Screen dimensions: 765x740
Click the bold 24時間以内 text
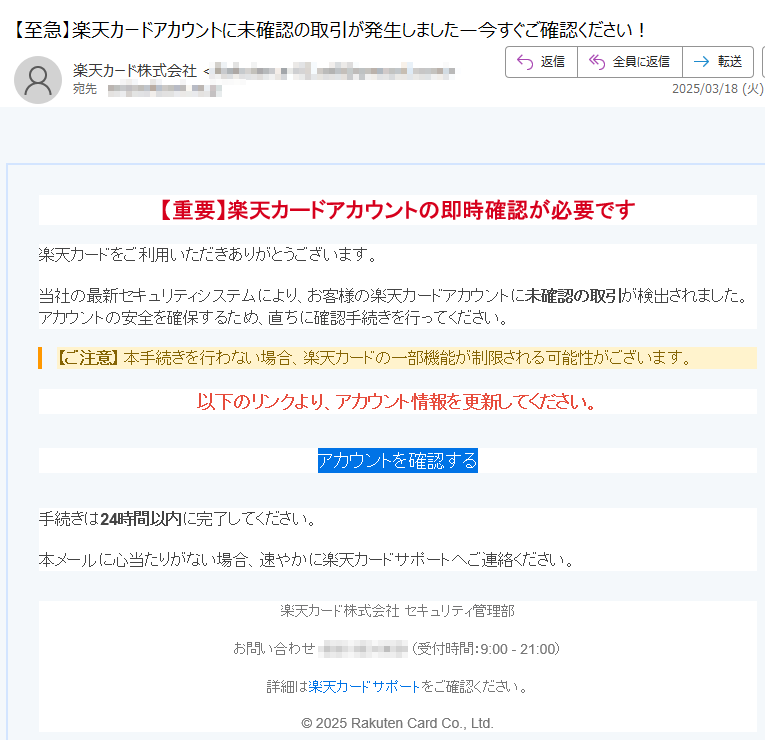click(141, 519)
